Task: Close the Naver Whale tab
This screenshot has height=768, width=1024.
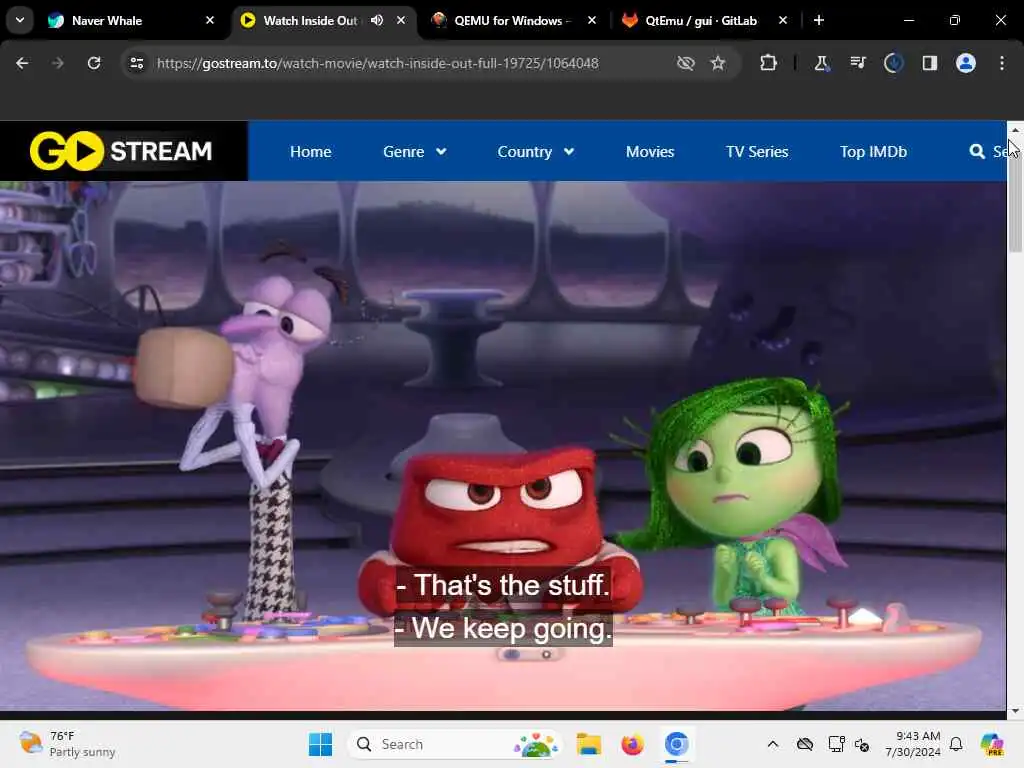Action: pyautogui.click(x=210, y=20)
